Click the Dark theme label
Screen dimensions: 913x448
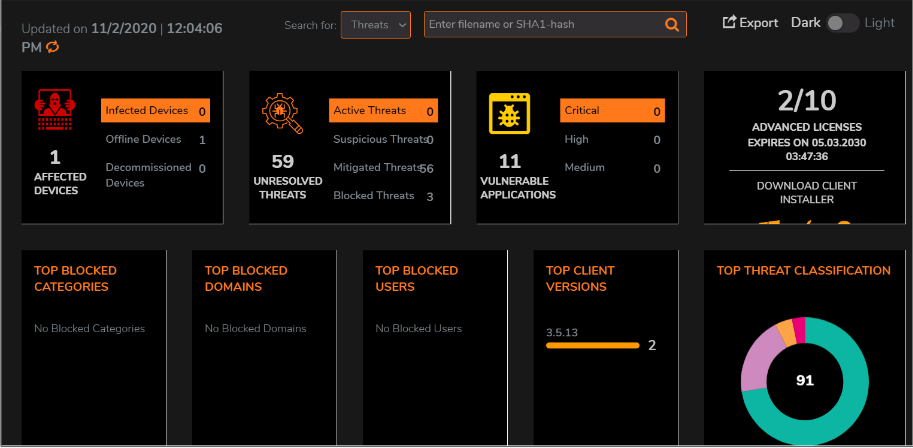point(806,23)
